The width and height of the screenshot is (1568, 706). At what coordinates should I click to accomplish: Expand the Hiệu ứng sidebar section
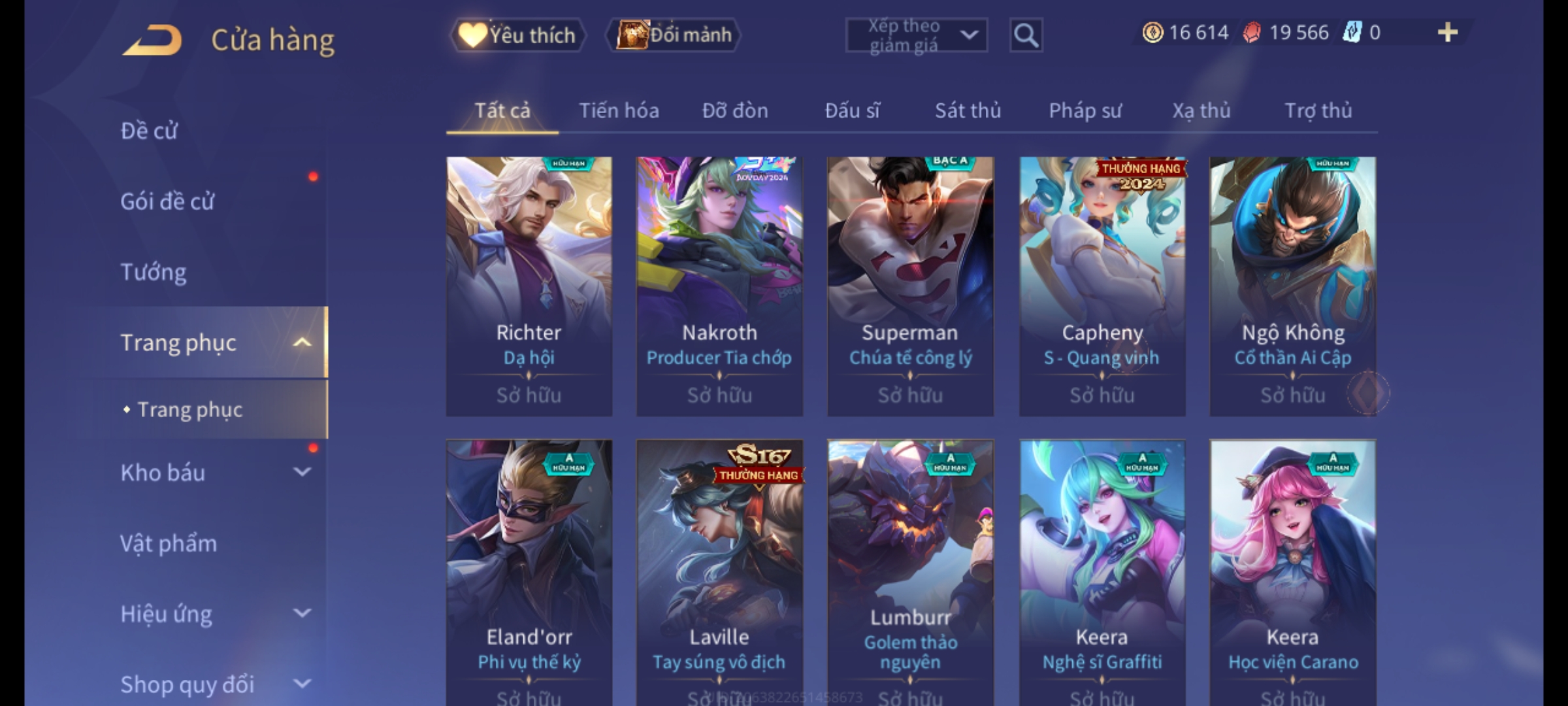[302, 613]
